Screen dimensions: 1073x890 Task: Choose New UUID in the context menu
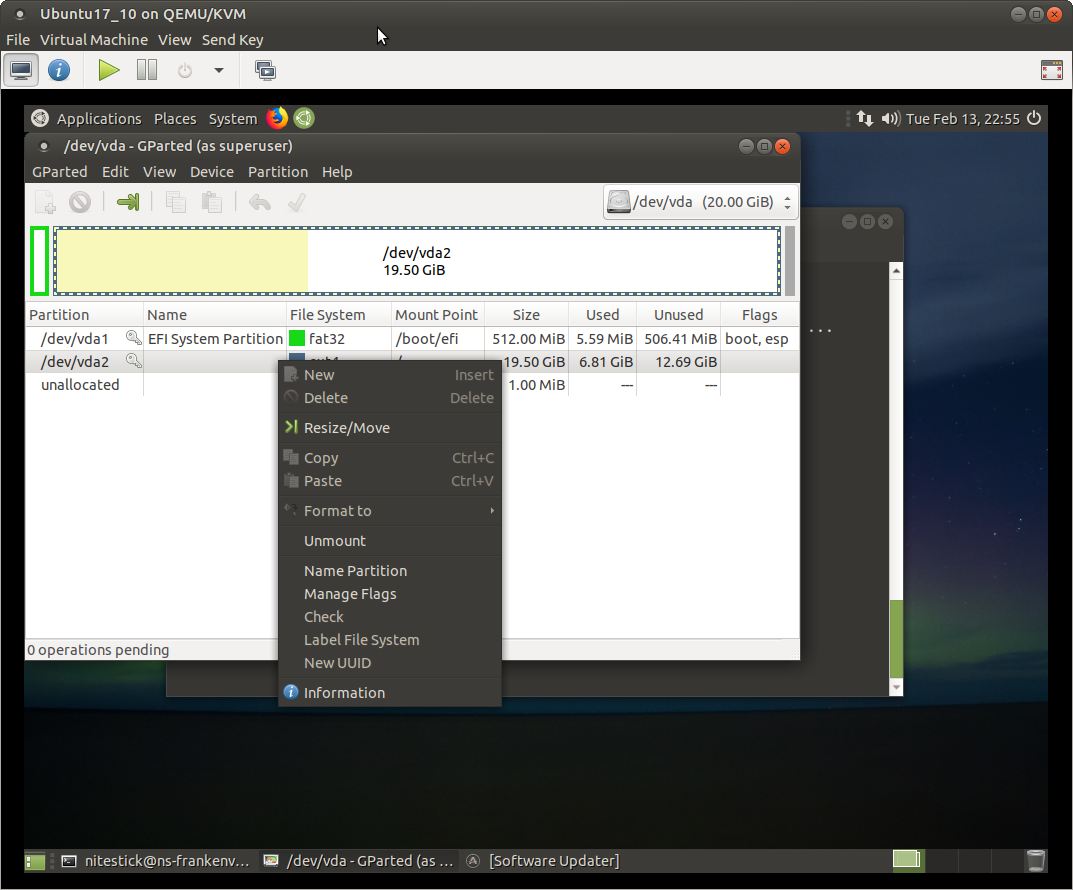(390, 663)
